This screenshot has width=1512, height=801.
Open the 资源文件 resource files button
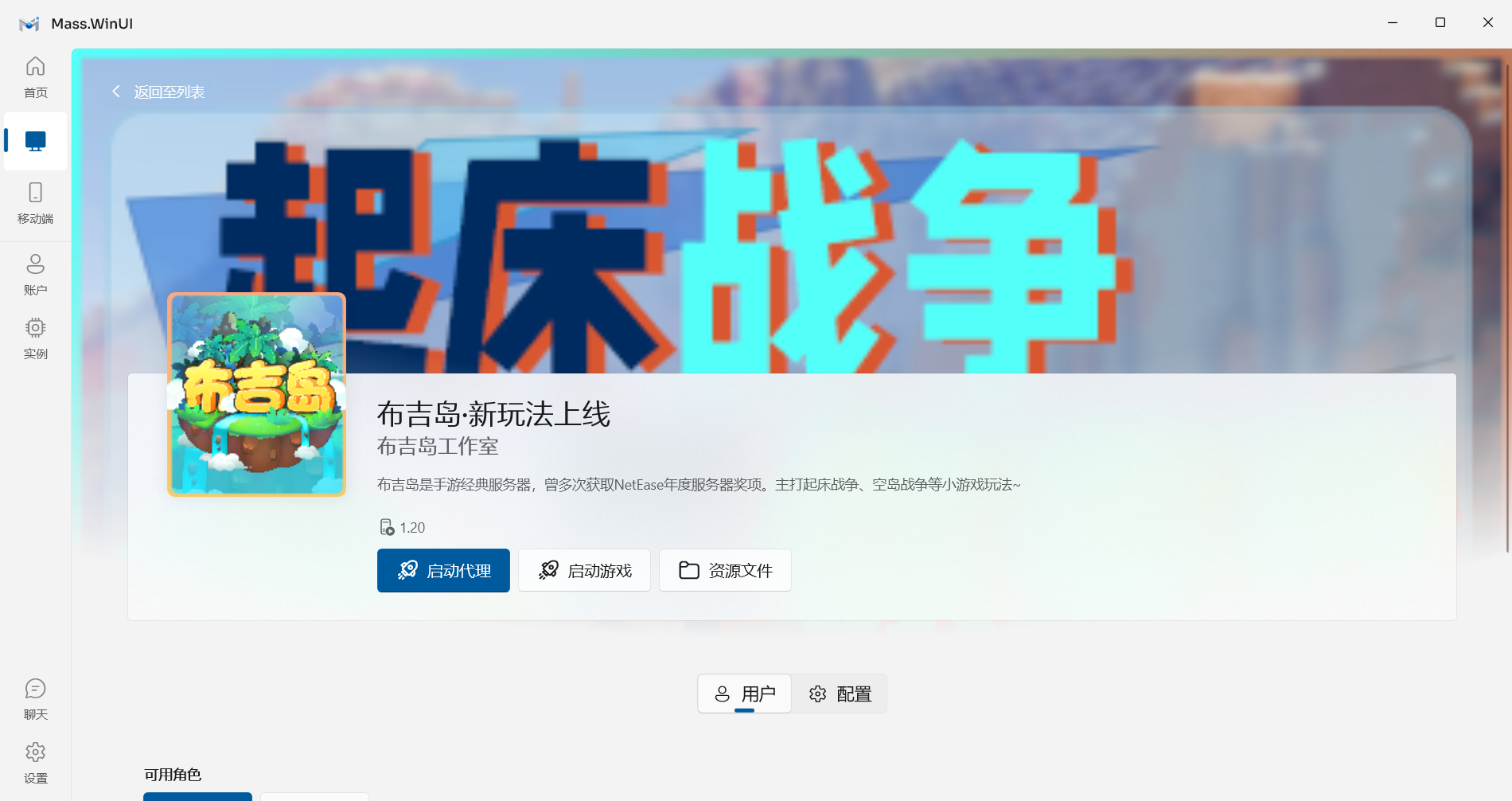pyautogui.click(x=725, y=570)
